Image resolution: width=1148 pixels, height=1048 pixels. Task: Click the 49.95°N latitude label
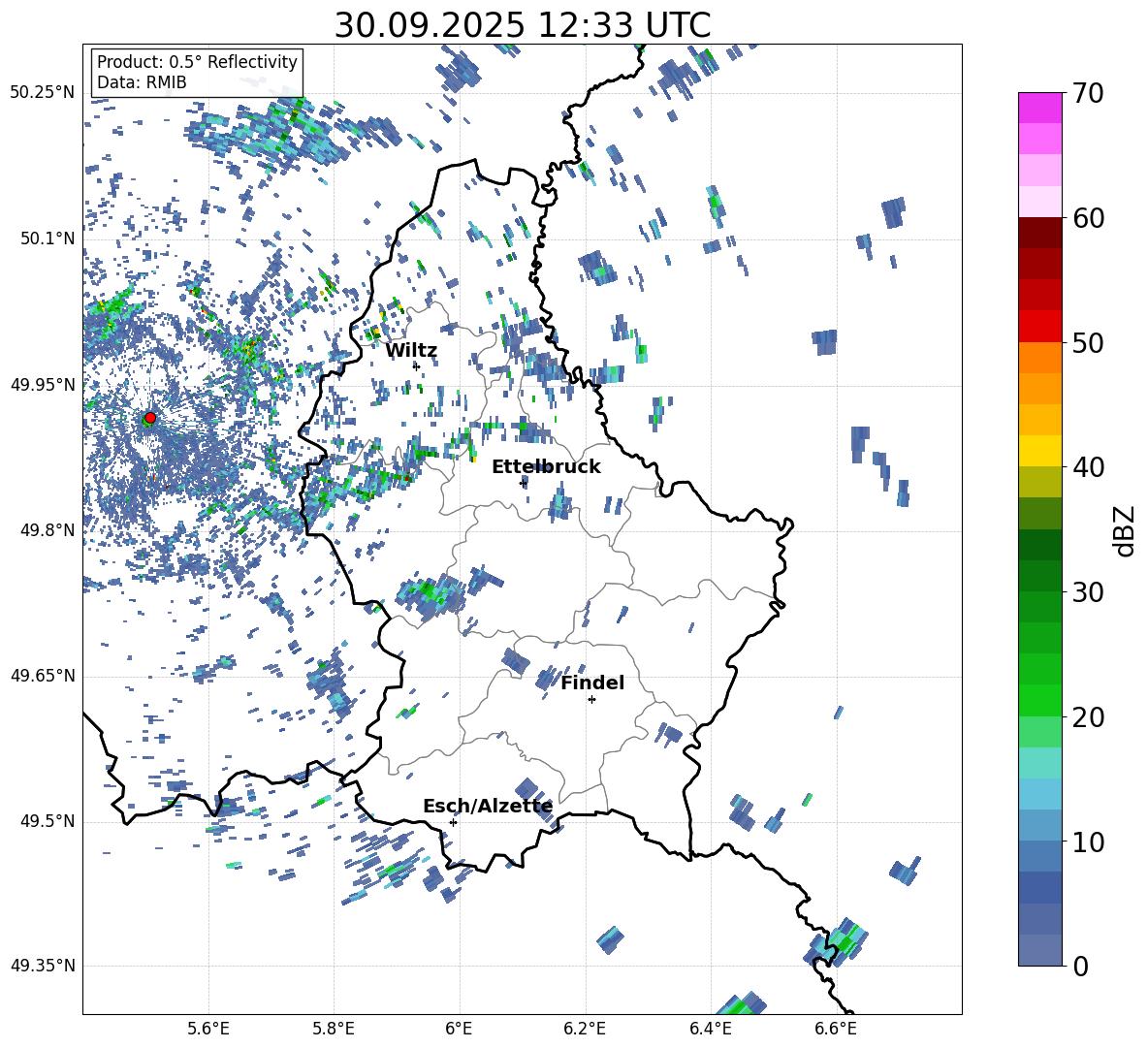pyautogui.click(x=43, y=384)
